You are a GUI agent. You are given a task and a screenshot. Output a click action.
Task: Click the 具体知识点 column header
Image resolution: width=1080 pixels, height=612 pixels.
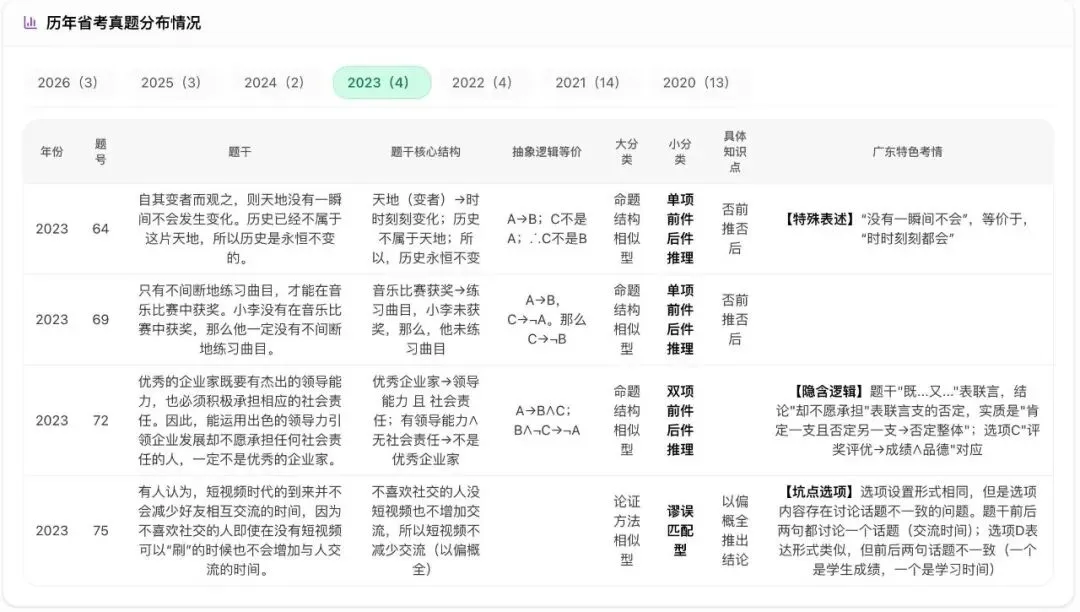click(x=735, y=151)
